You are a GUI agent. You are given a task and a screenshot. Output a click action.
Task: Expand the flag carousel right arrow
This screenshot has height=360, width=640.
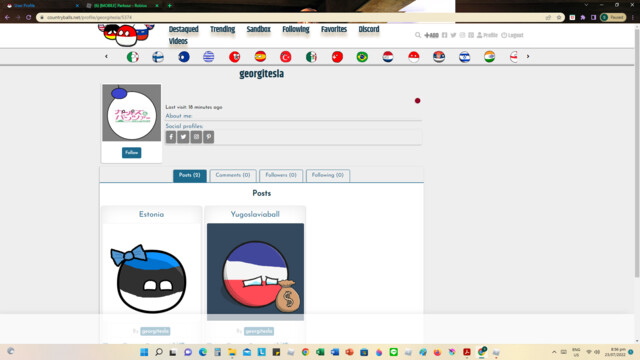point(528,56)
